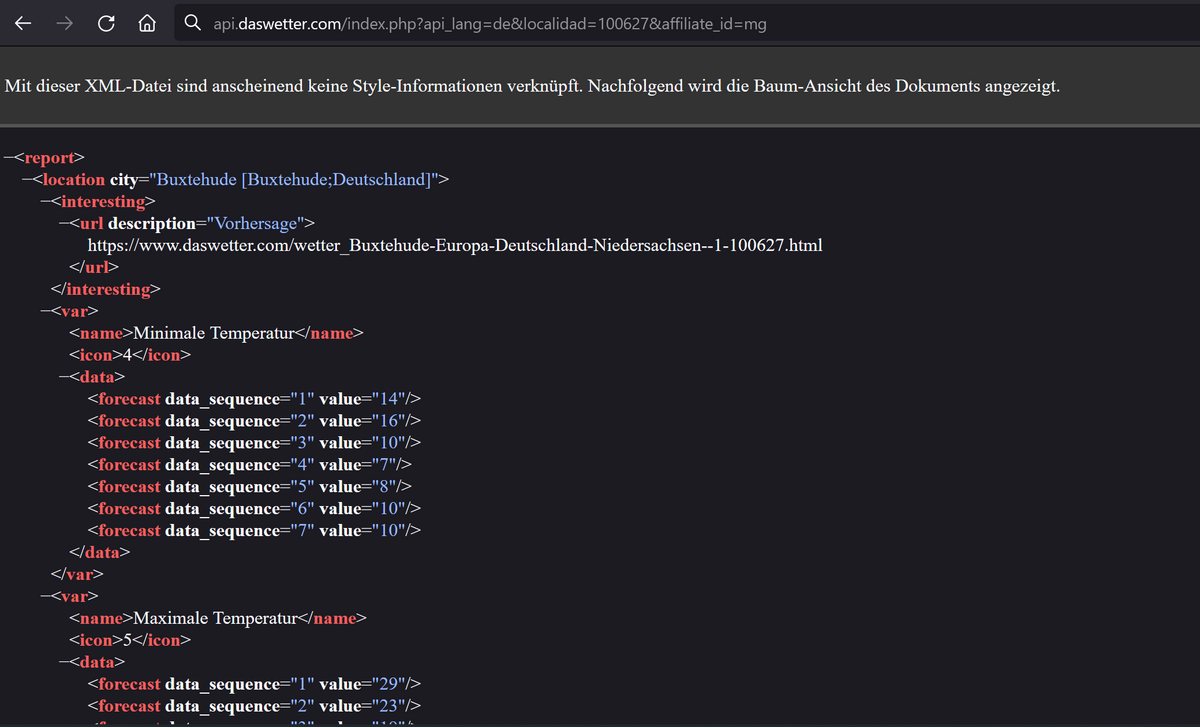Screen dimensions: 1200x727
Task: Collapse the data node under Minimale Temperatur
Action: pos(64,378)
